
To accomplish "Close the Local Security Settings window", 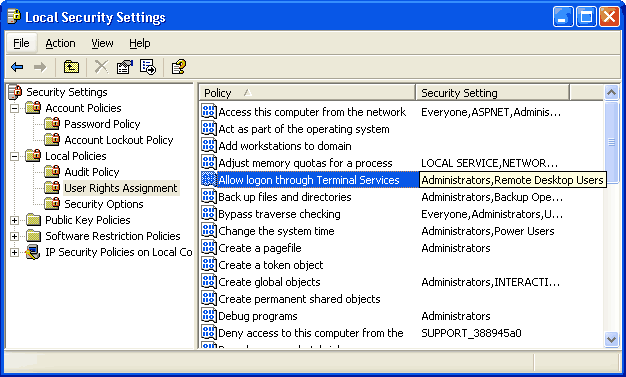I will (x=610, y=17).
